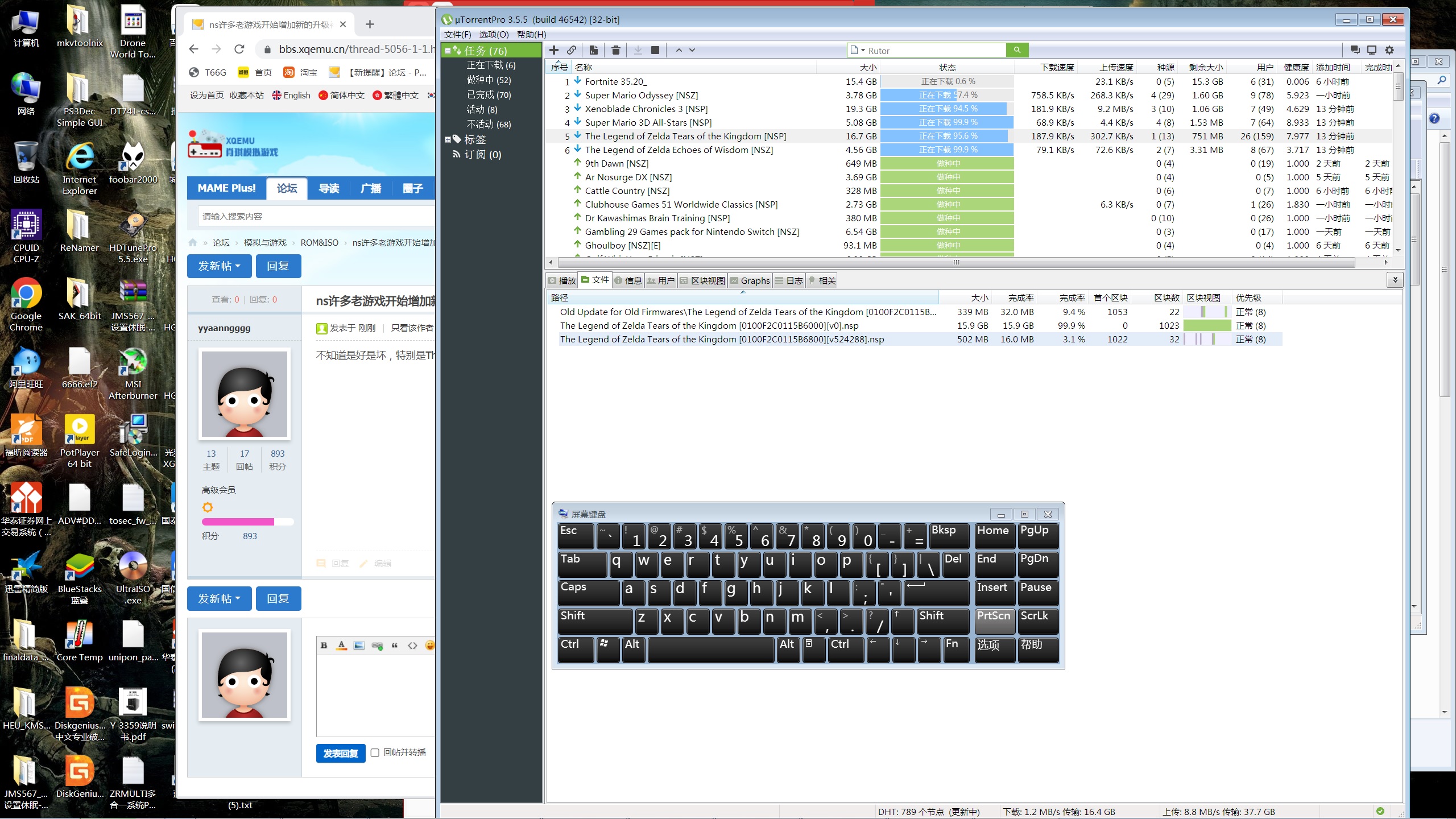Toggle left Shift key on on-screen keyboard
This screenshot has width=1456, height=819.
(595, 621)
